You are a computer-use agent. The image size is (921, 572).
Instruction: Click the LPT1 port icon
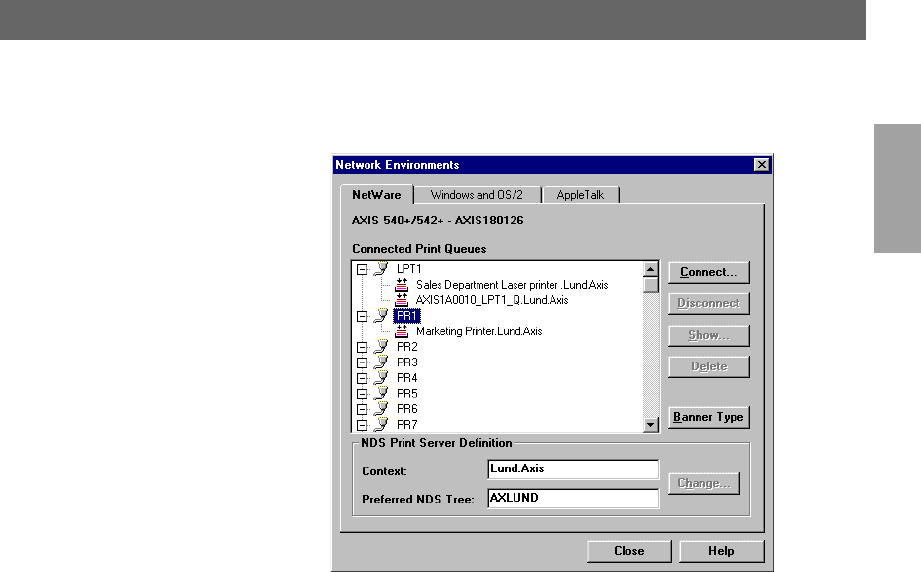pyautogui.click(x=379, y=269)
